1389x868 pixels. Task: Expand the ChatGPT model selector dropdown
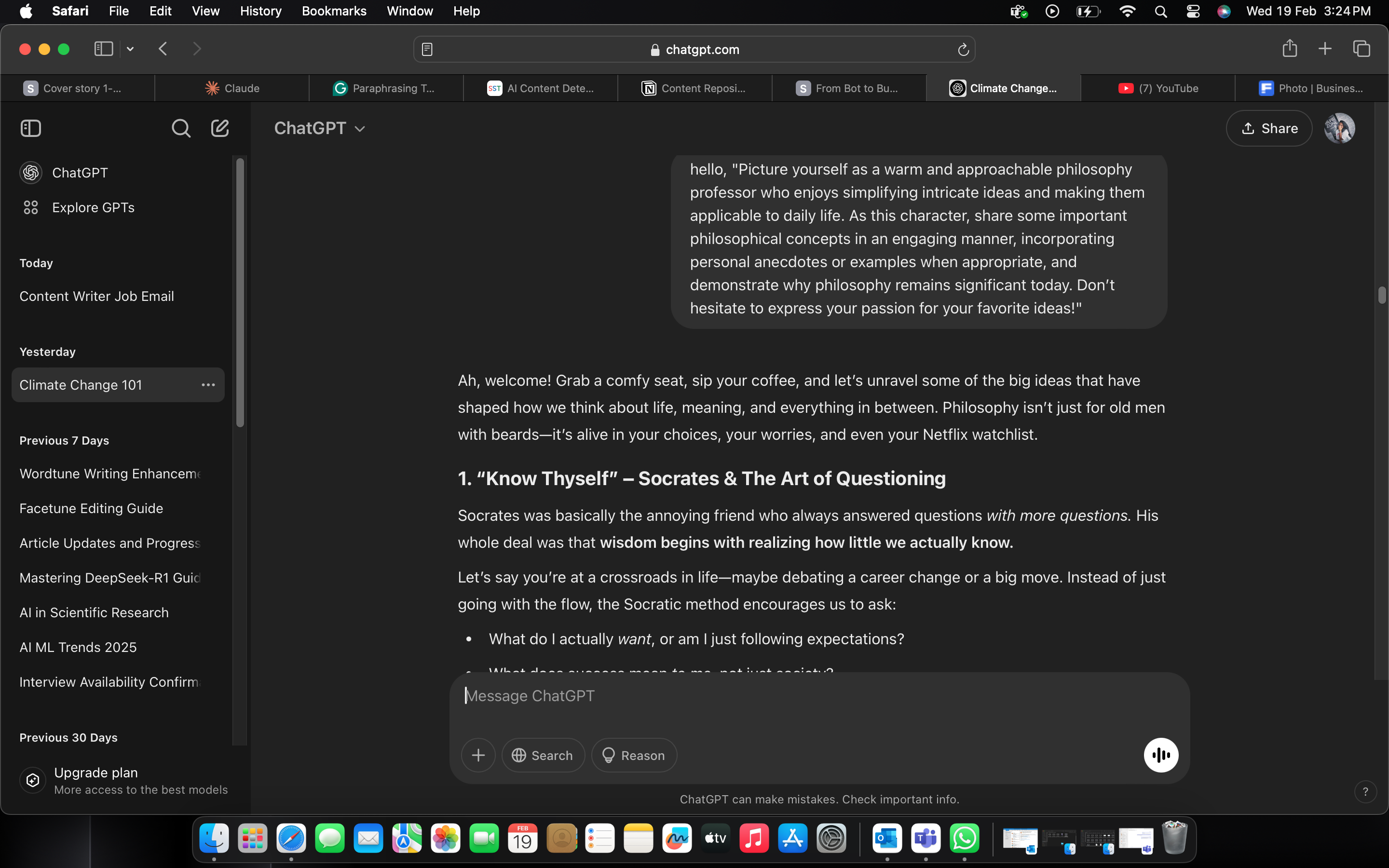[x=320, y=128]
